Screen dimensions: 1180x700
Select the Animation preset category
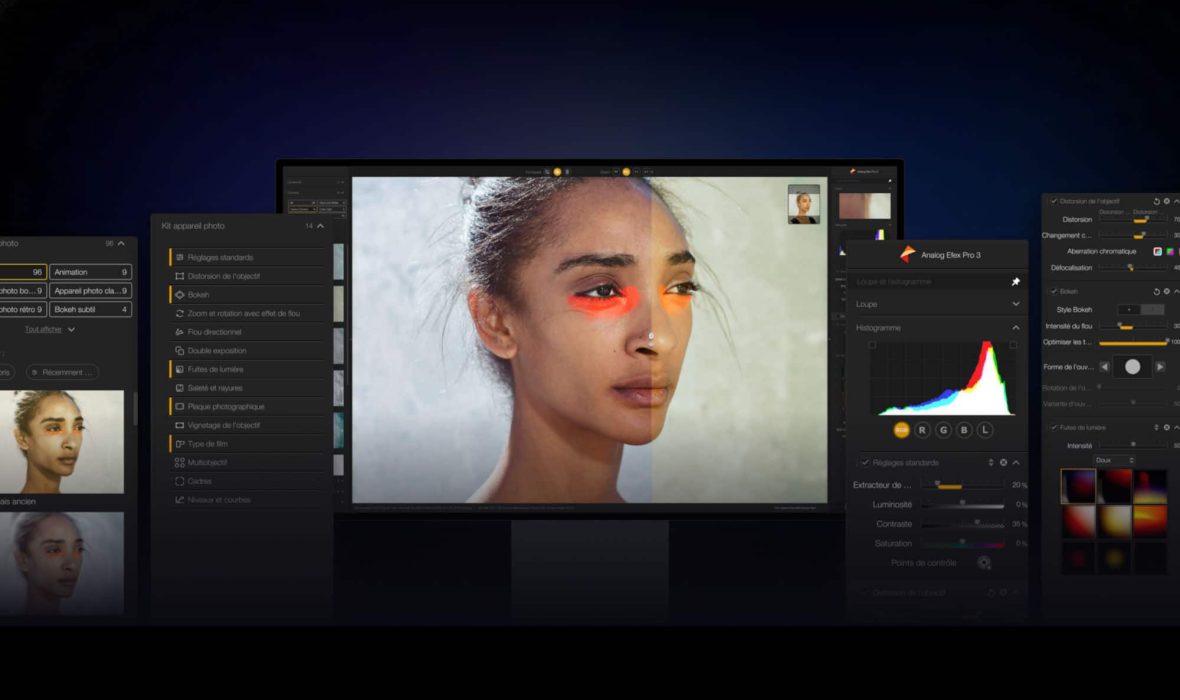click(x=90, y=272)
